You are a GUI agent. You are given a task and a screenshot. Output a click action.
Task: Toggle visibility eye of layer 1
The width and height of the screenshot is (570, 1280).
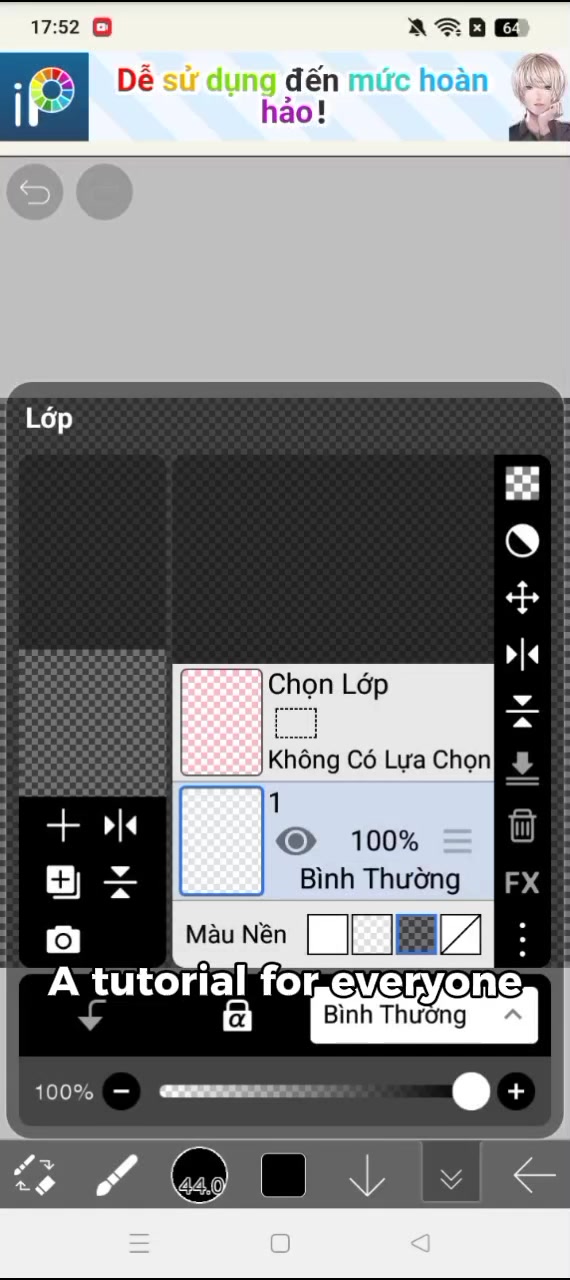point(296,841)
